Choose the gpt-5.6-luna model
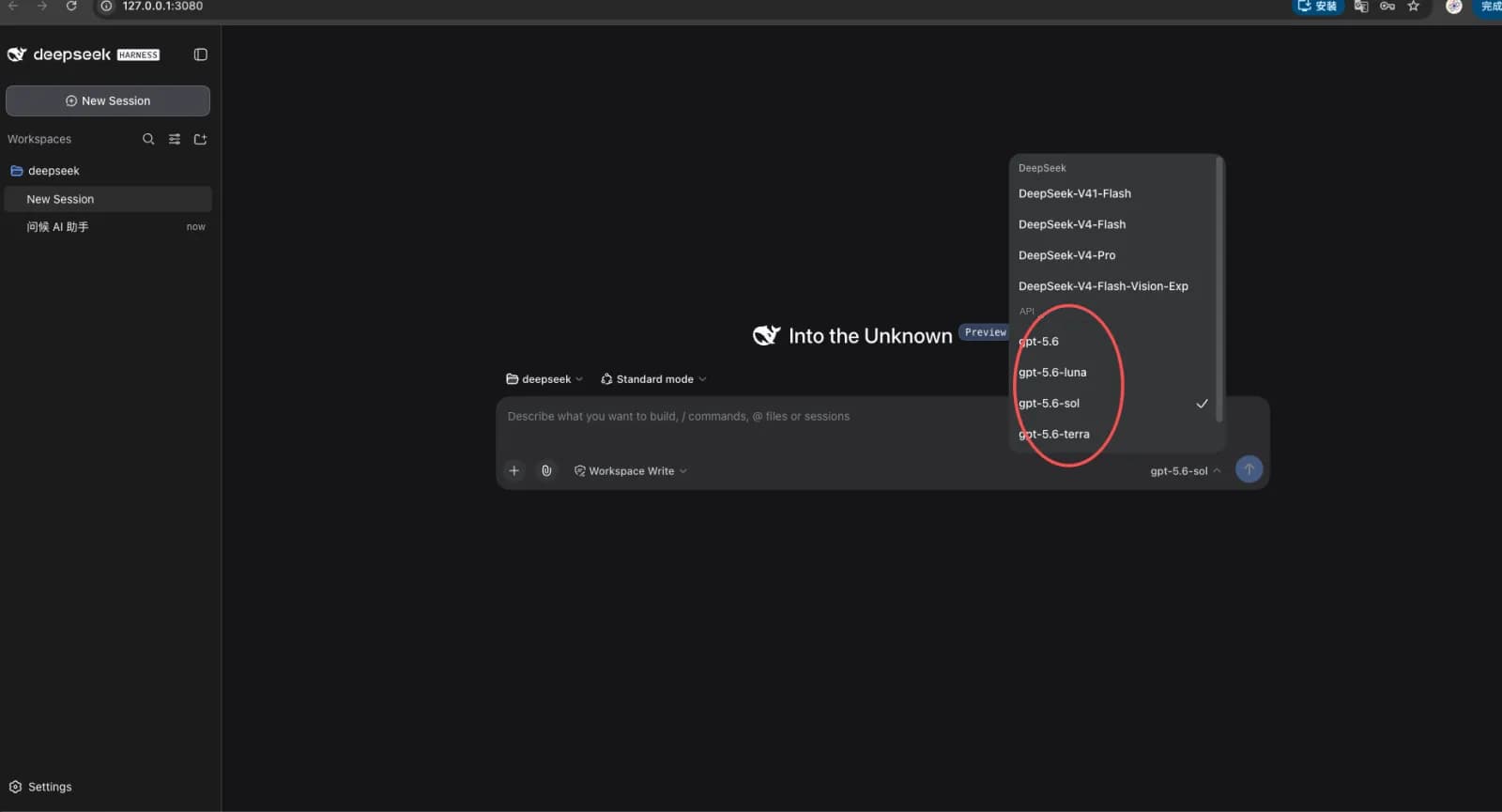Viewport: 1502px width, 812px height. pos(1114,373)
